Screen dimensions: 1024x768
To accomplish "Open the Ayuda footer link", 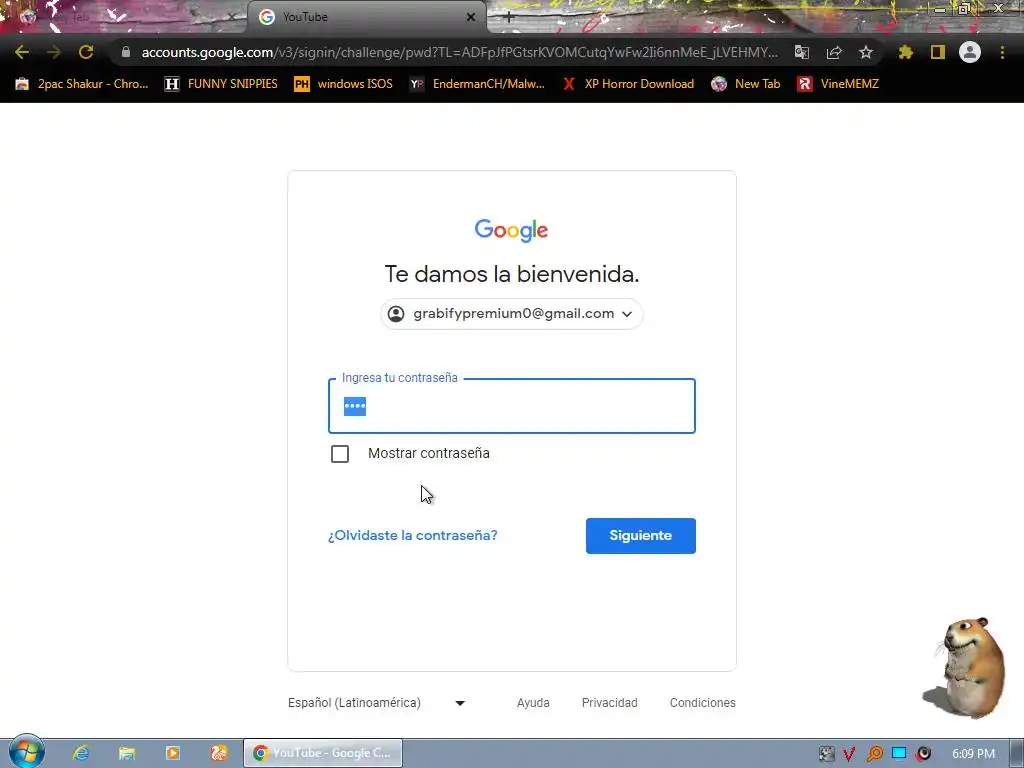I will point(533,703).
